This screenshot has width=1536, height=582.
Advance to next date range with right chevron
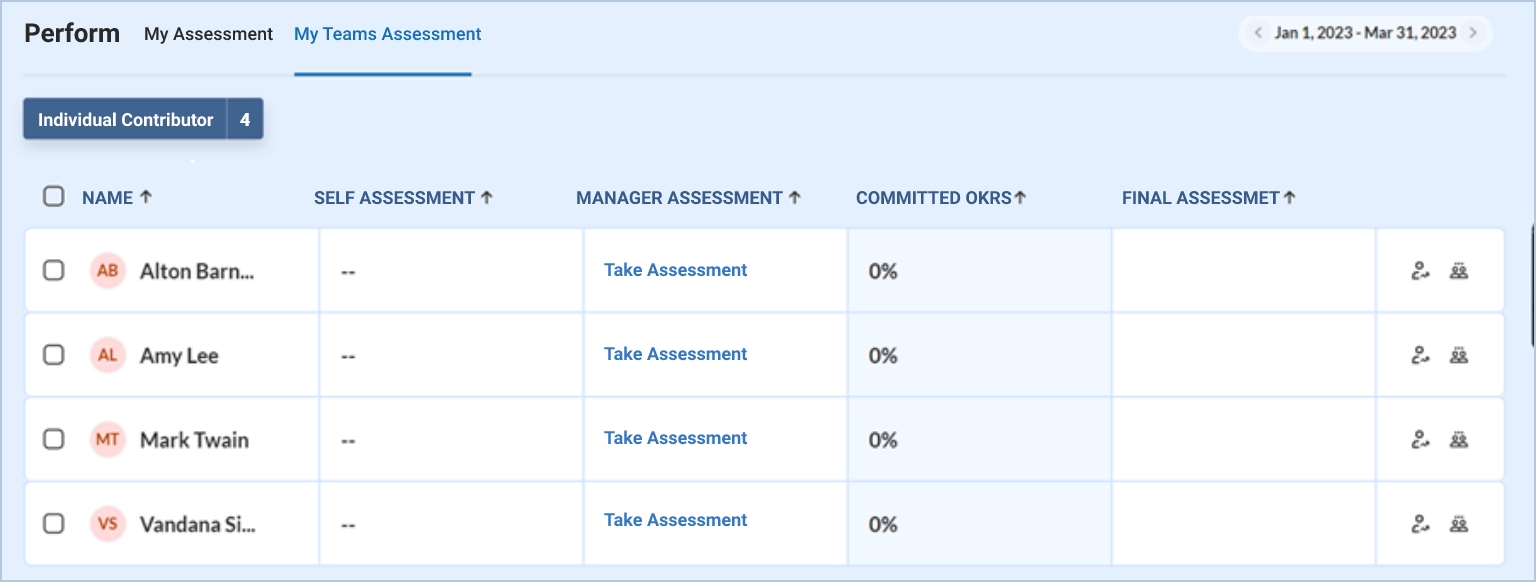click(1473, 33)
